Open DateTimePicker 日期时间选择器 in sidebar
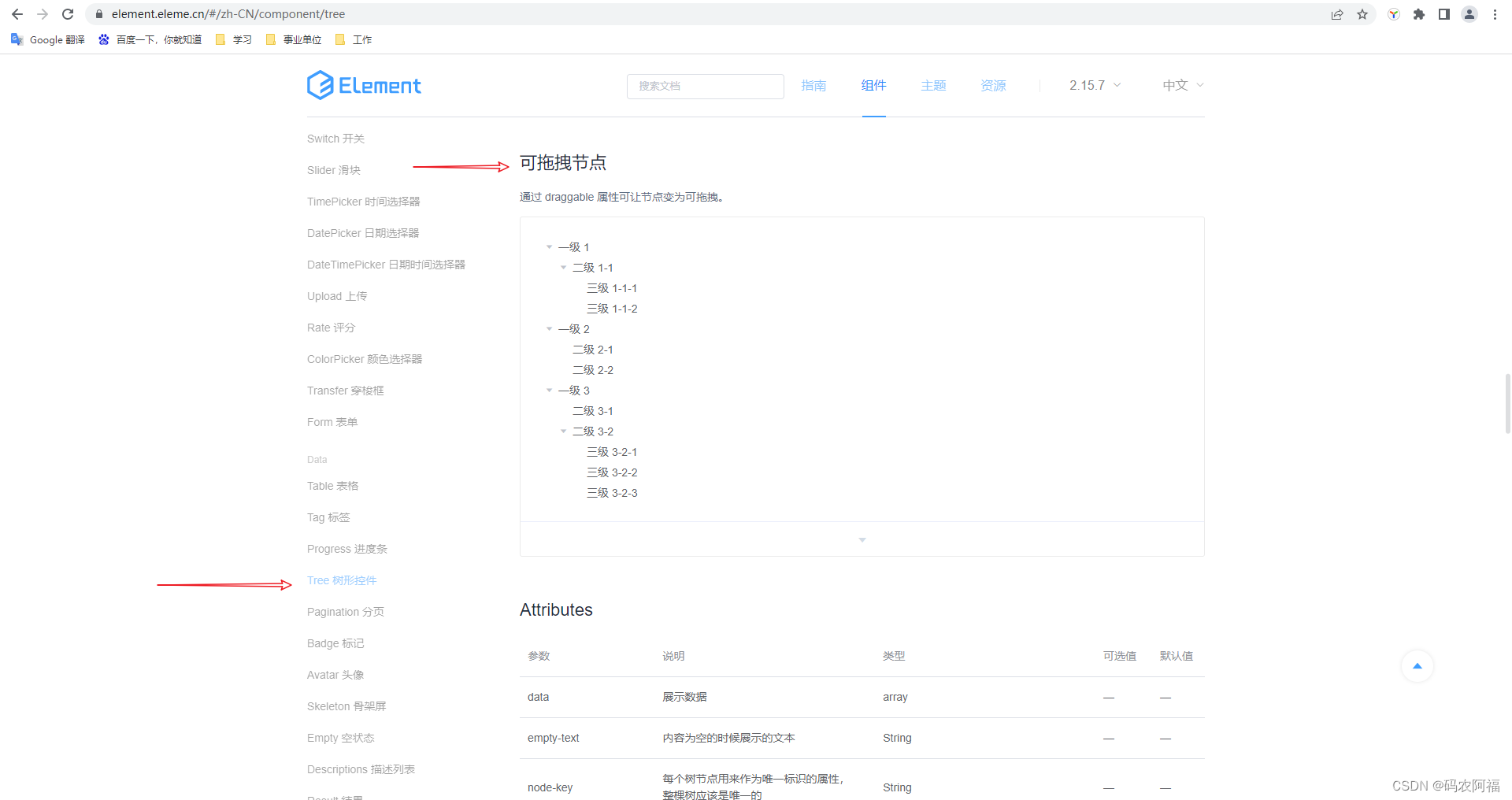1512x800 pixels. click(x=386, y=265)
